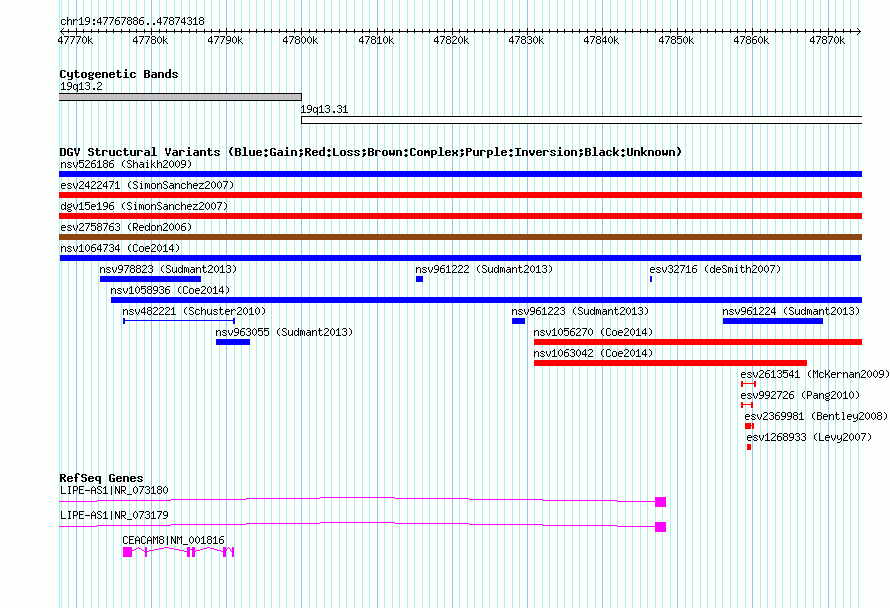Select the esv2613541 (McKernan2009) red interval marker

click(749, 384)
